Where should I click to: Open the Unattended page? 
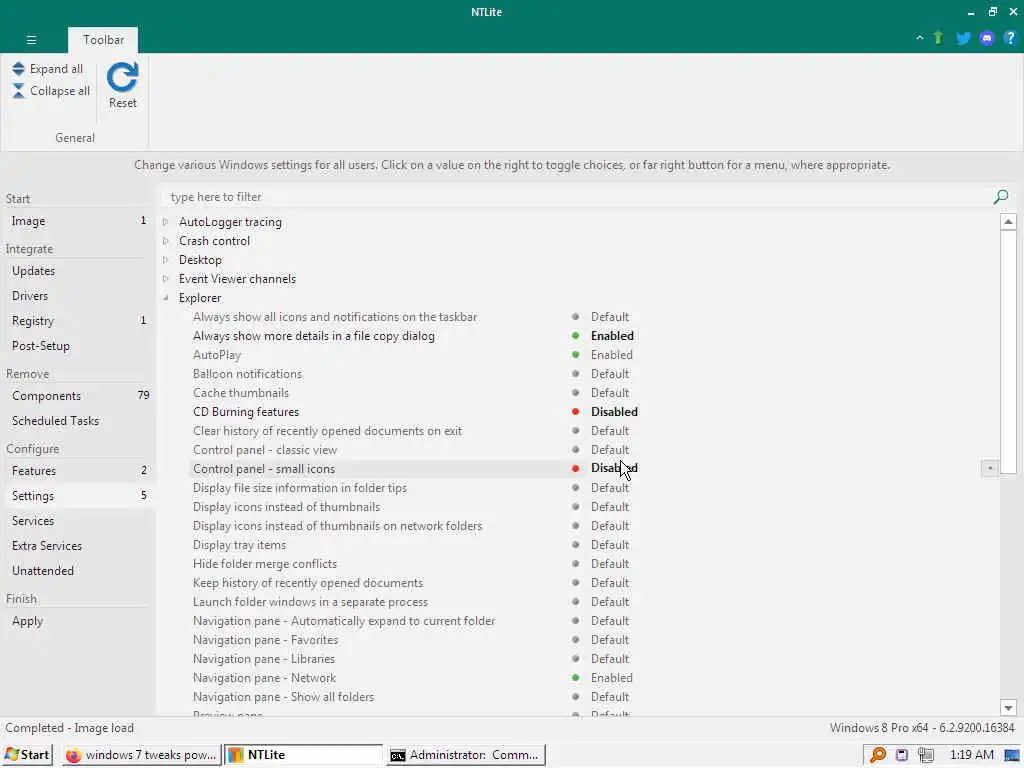78,571
